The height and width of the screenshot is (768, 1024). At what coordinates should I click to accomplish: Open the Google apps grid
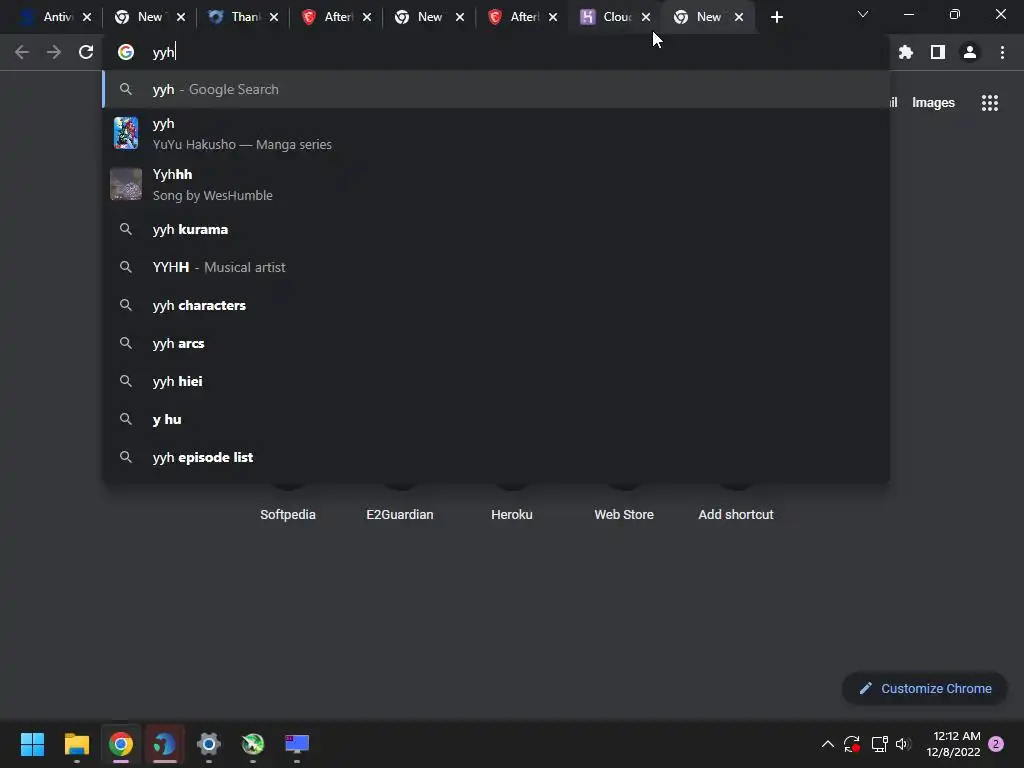(989, 103)
